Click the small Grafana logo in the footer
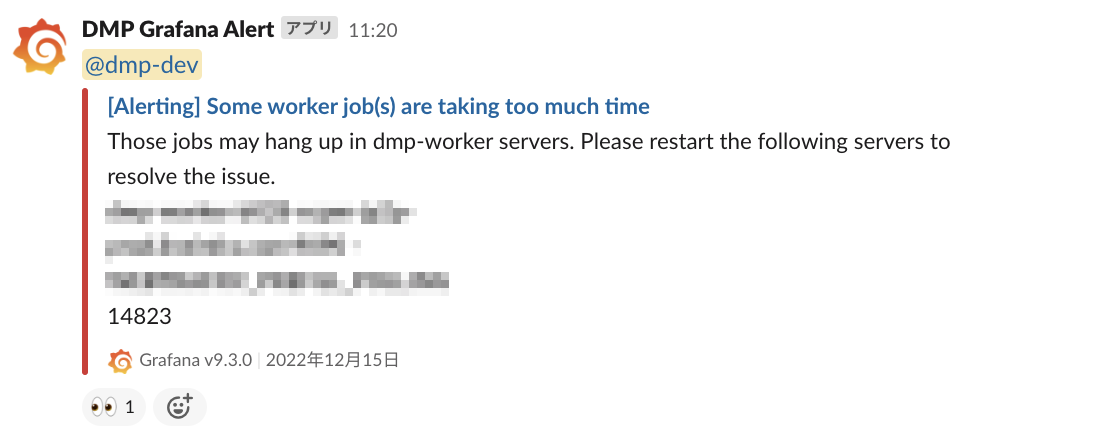This screenshot has width=1110, height=436. click(120, 360)
